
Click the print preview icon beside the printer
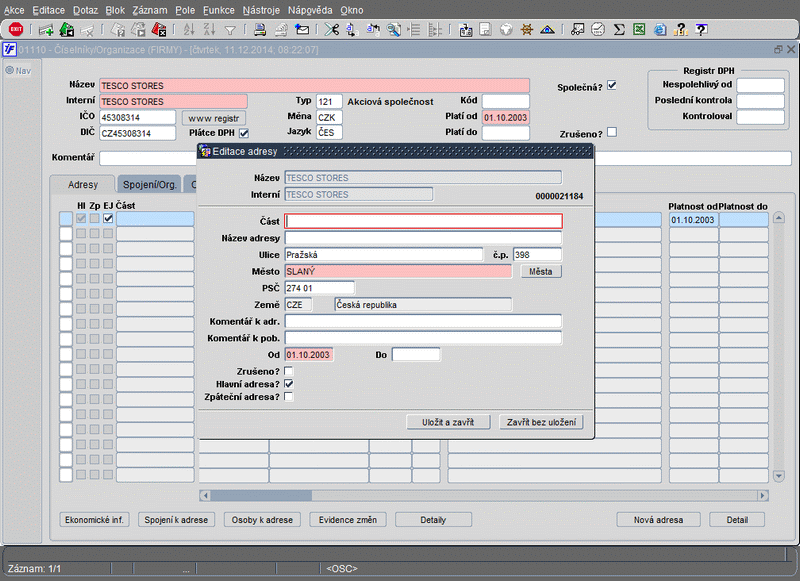pyautogui.click(x=281, y=30)
